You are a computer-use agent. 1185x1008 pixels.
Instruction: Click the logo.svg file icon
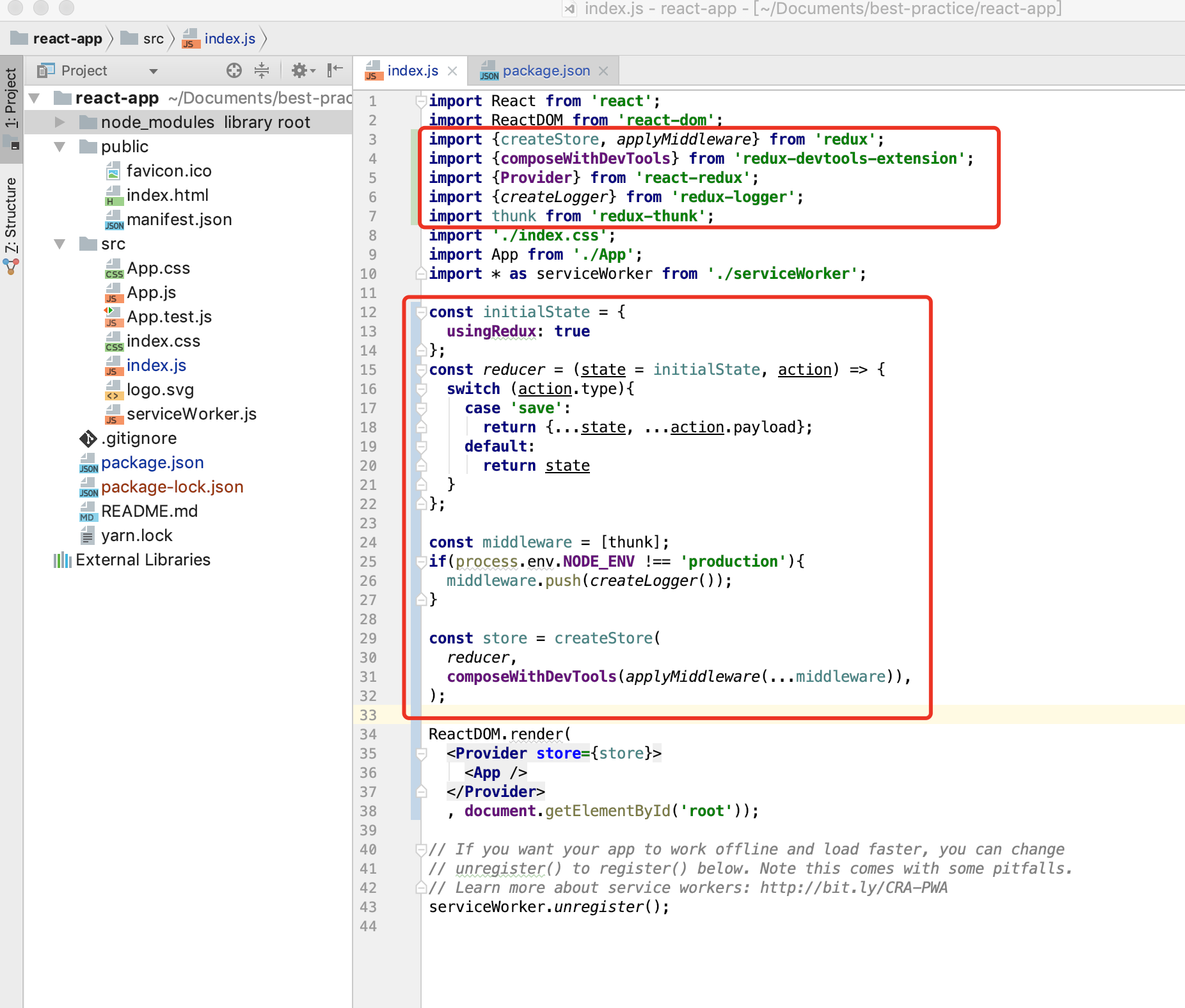[x=114, y=390]
